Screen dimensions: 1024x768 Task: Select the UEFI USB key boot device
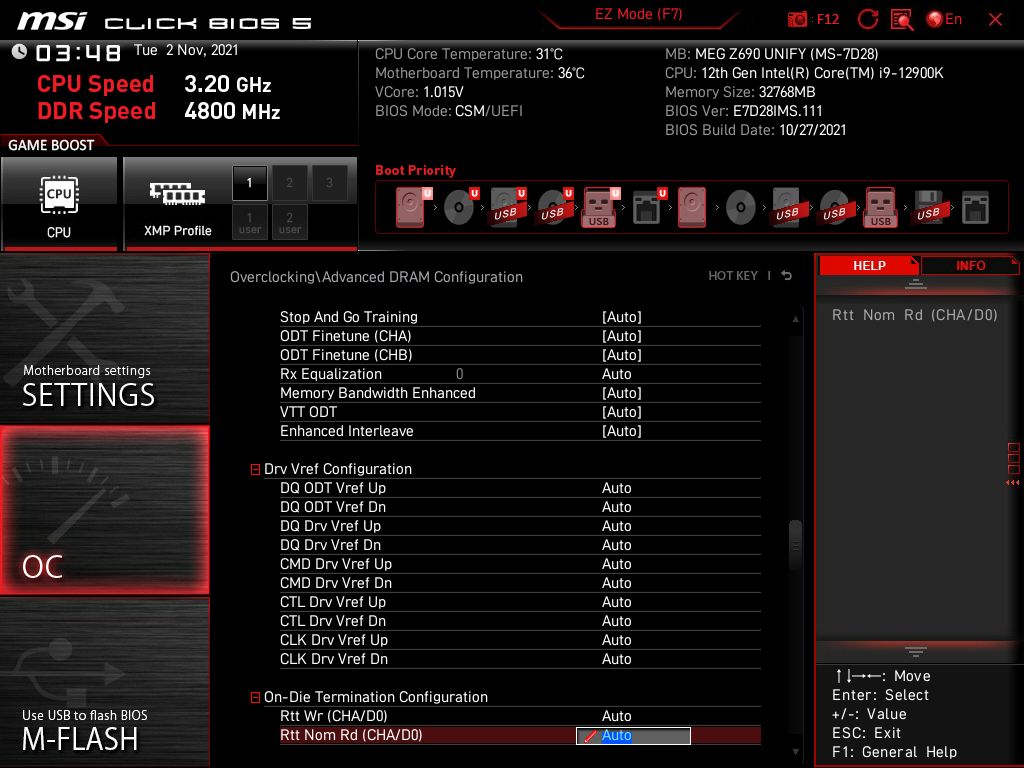click(x=600, y=207)
